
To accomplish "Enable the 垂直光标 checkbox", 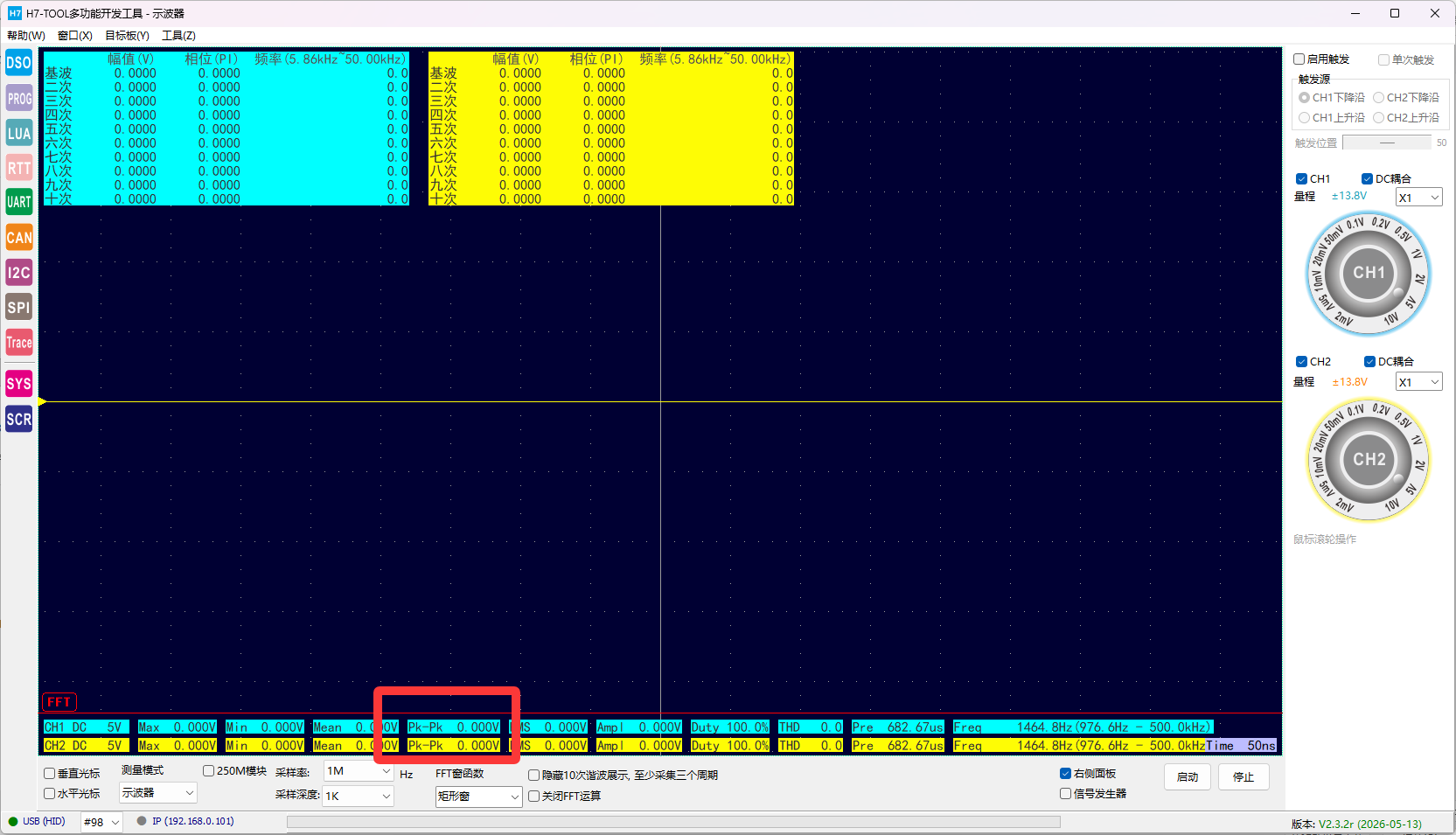I will [x=72, y=773].
